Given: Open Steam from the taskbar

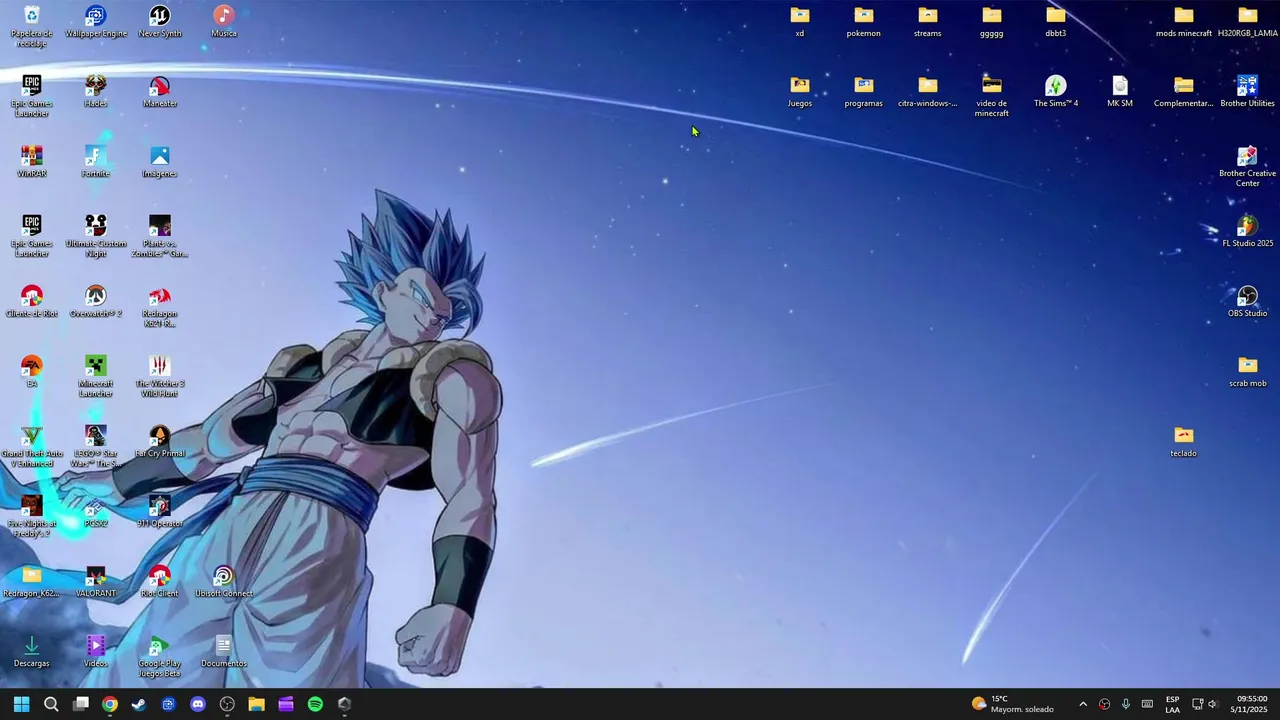Looking at the screenshot, I should (139, 704).
